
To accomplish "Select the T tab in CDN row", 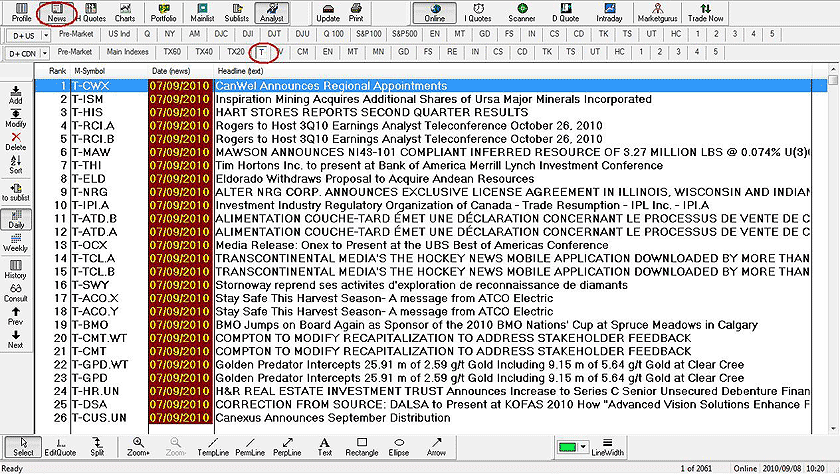I will (x=262, y=52).
